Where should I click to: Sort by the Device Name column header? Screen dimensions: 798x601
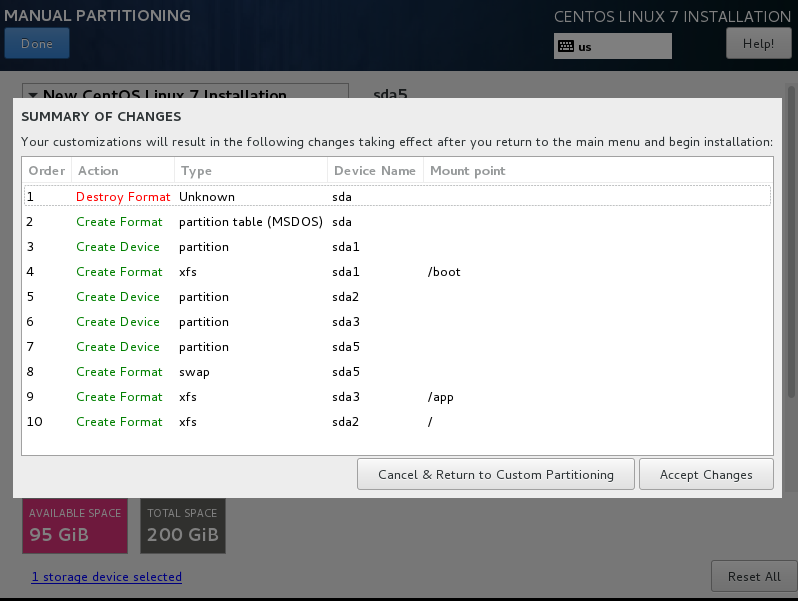375,170
